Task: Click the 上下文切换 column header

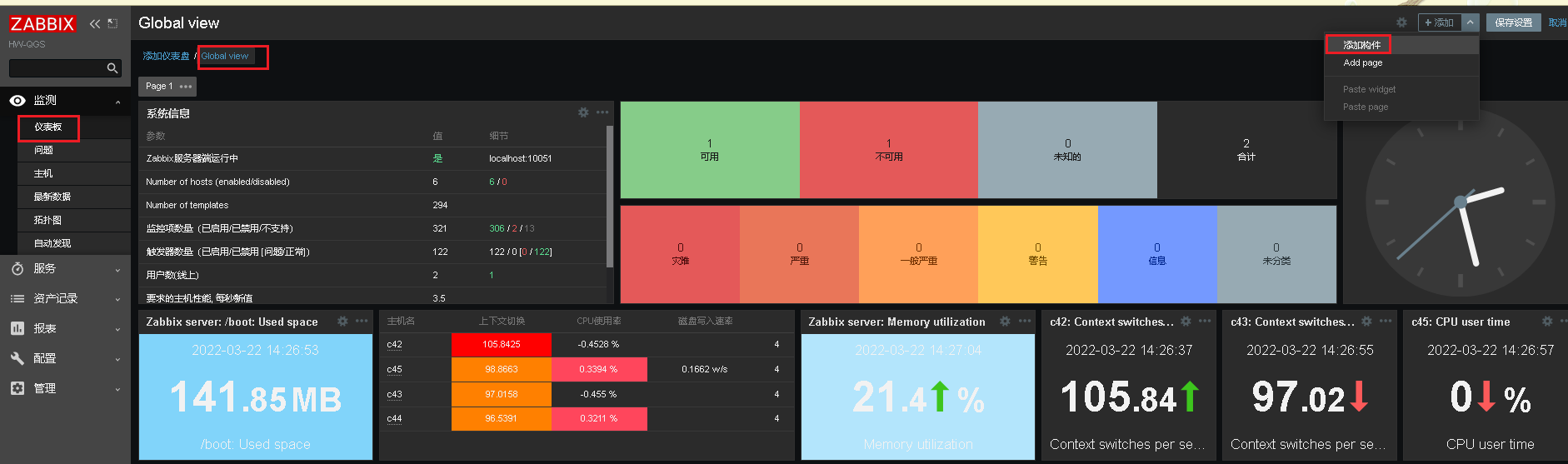Action: pos(502,321)
